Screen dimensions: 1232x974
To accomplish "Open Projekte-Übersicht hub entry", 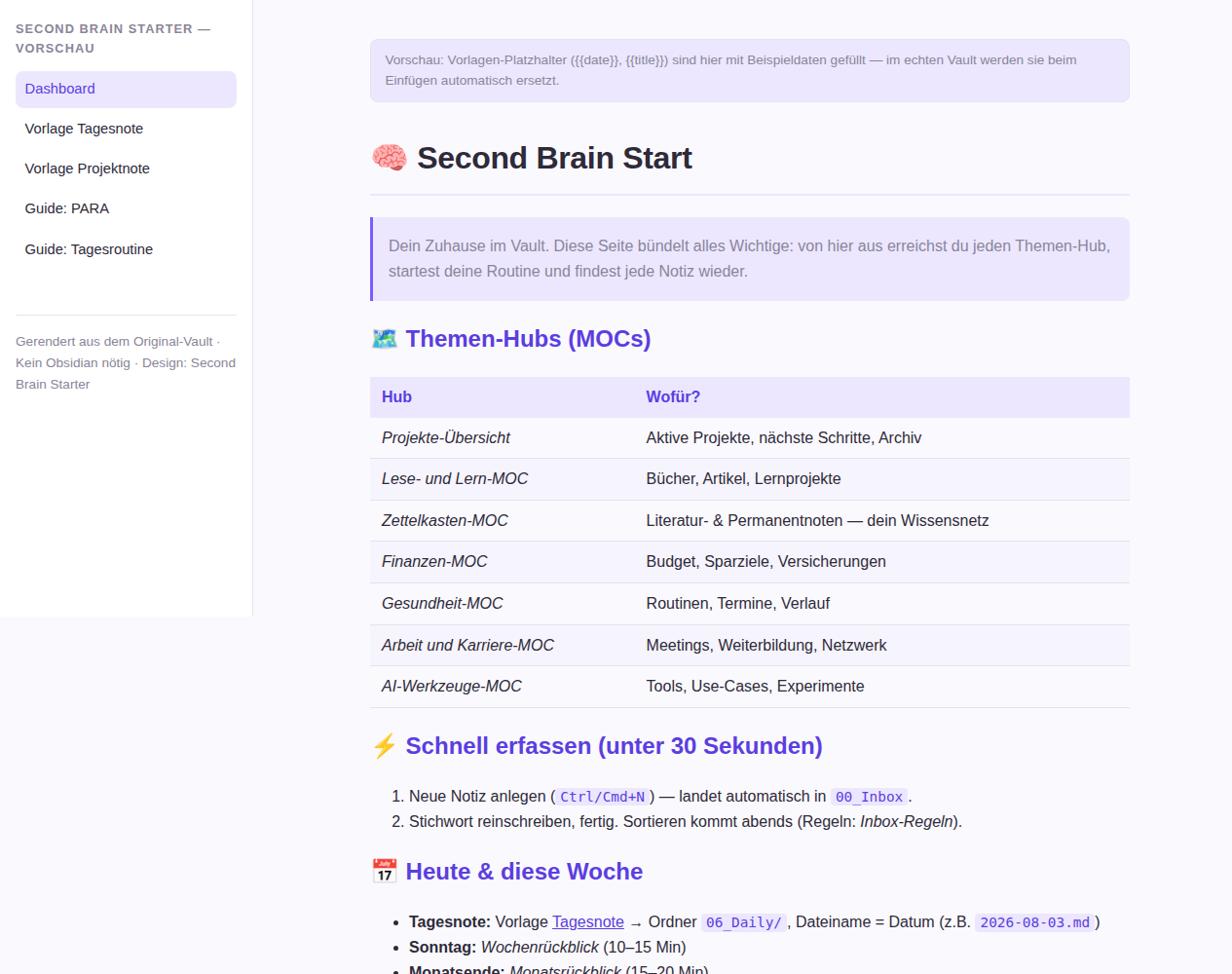I will (445, 438).
